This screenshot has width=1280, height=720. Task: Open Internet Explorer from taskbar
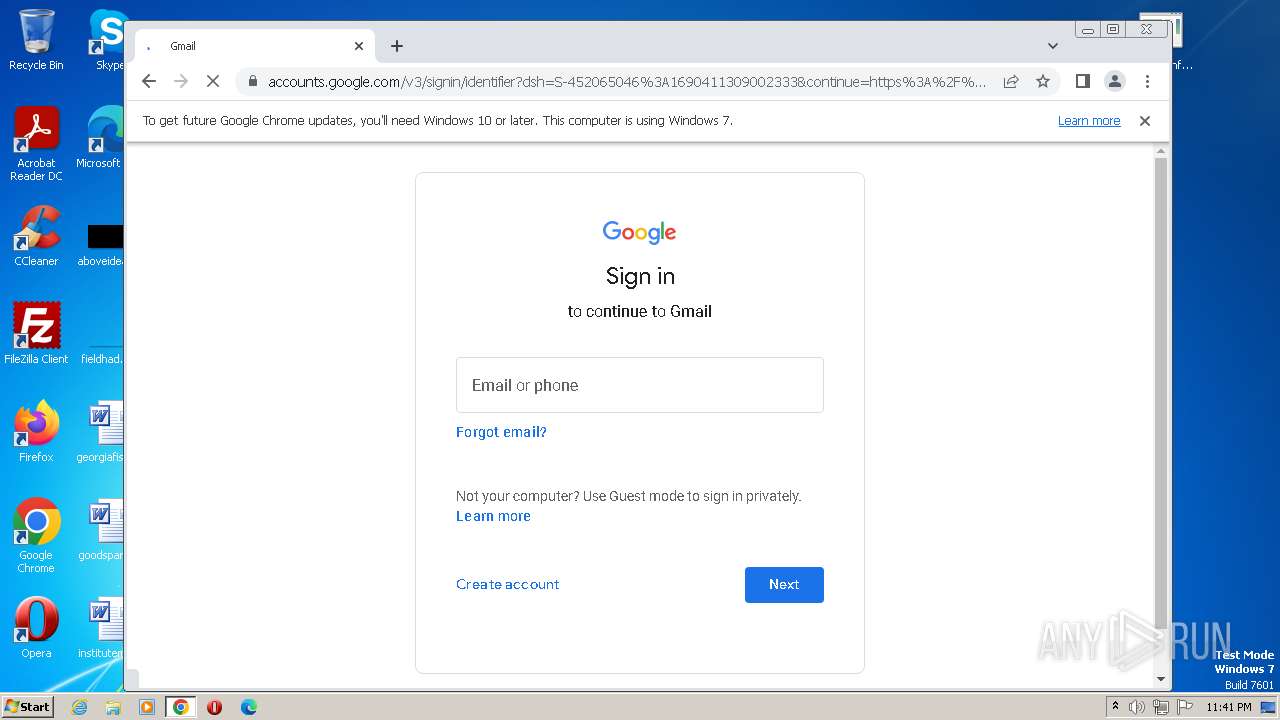(x=79, y=707)
